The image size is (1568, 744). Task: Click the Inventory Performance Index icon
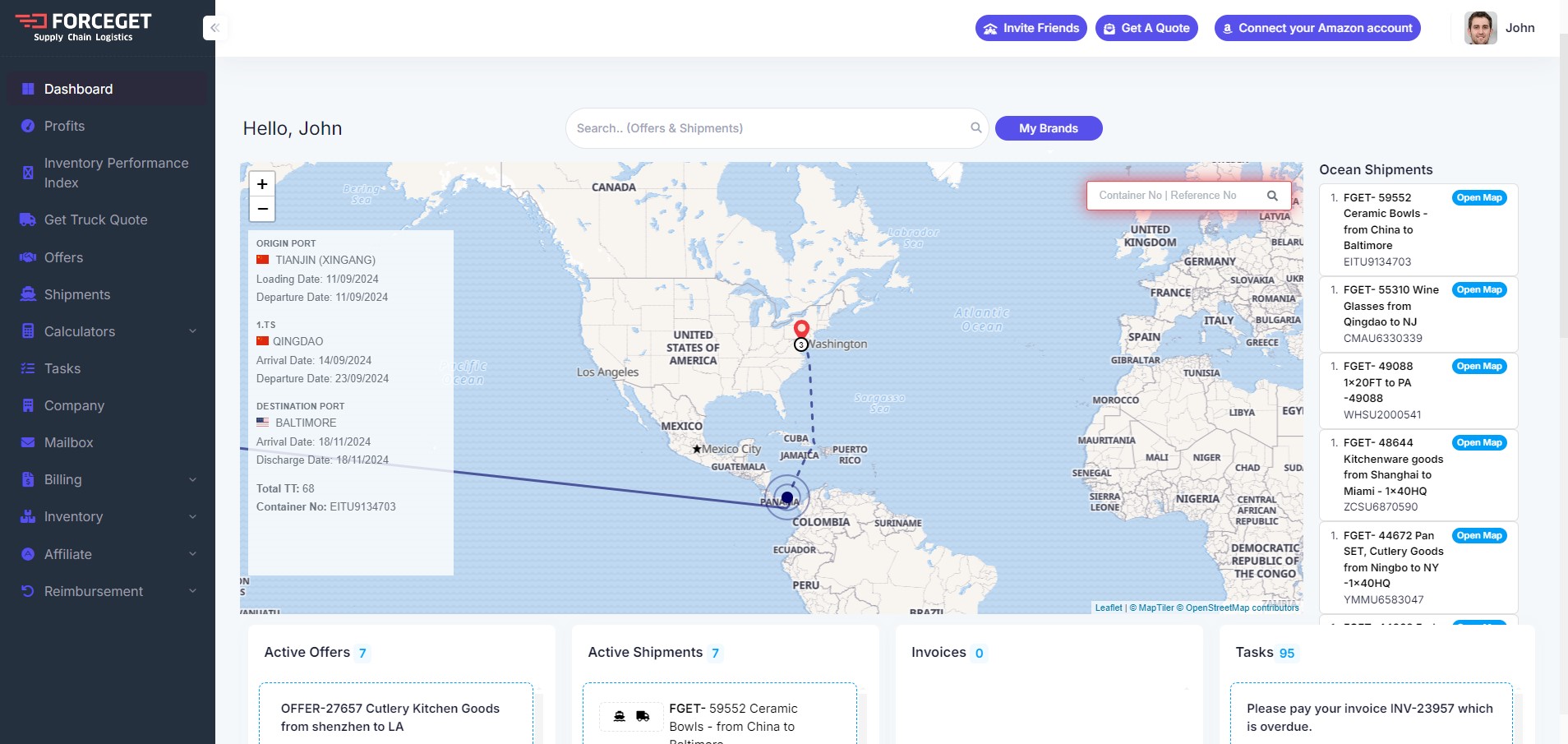[27, 173]
